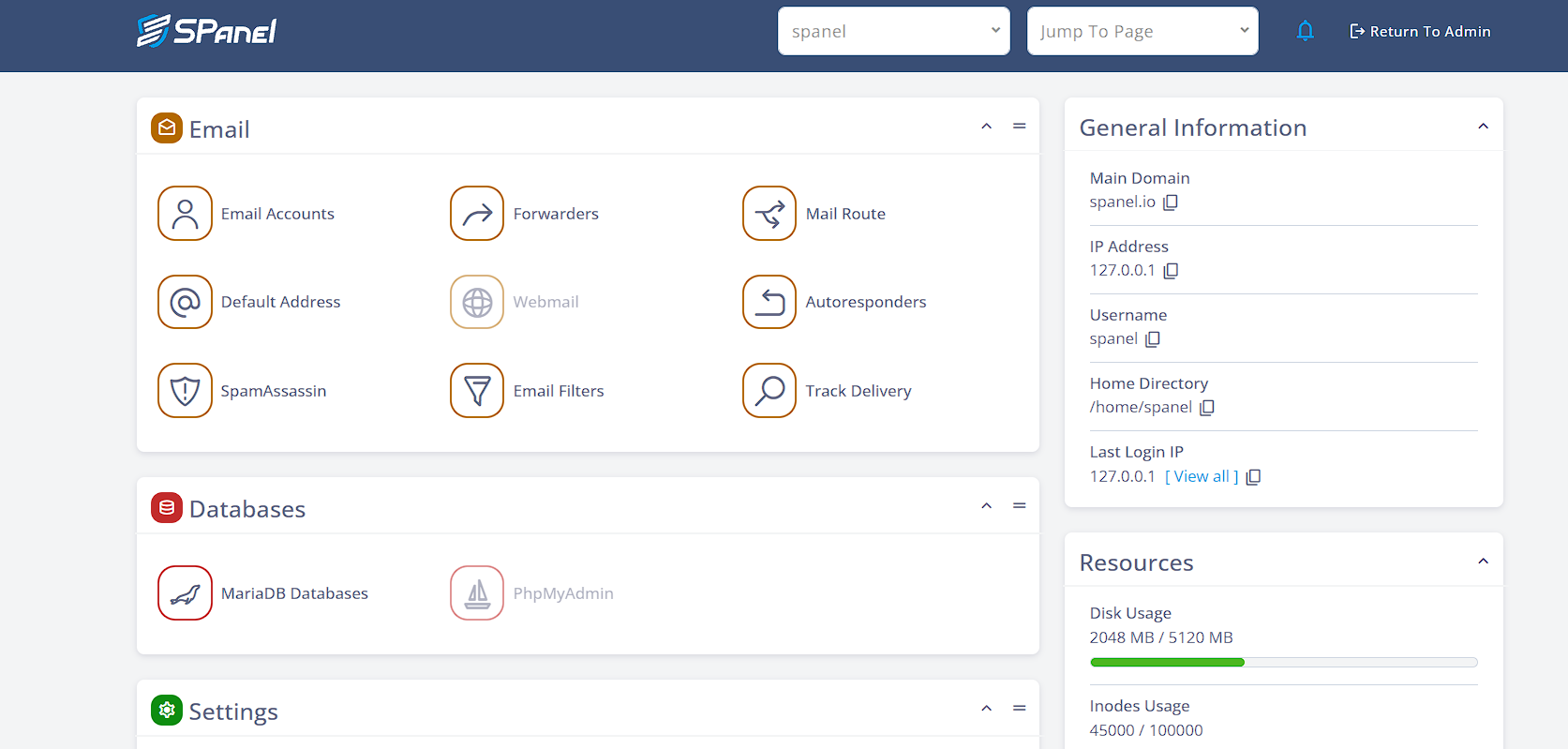Click the Databases section reorder handle

point(1020,506)
